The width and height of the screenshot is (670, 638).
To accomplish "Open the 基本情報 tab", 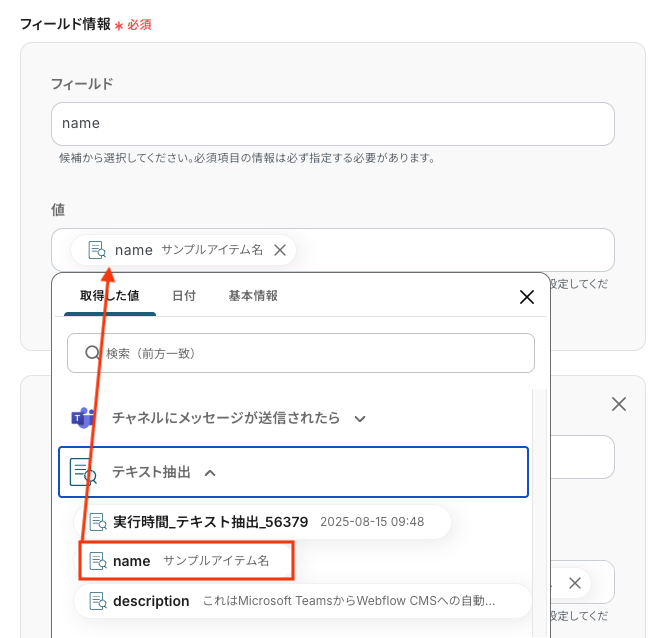I will pyautogui.click(x=253, y=296).
